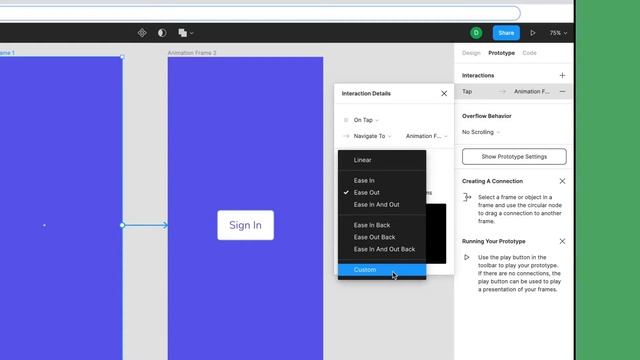Click the Mask contrast icon in toolbar
The image size is (640, 360).
click(x=162, y=33)
